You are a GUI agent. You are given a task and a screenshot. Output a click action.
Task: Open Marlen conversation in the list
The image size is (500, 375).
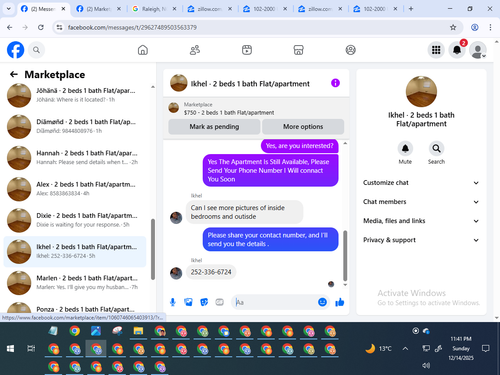pos(75,283)
